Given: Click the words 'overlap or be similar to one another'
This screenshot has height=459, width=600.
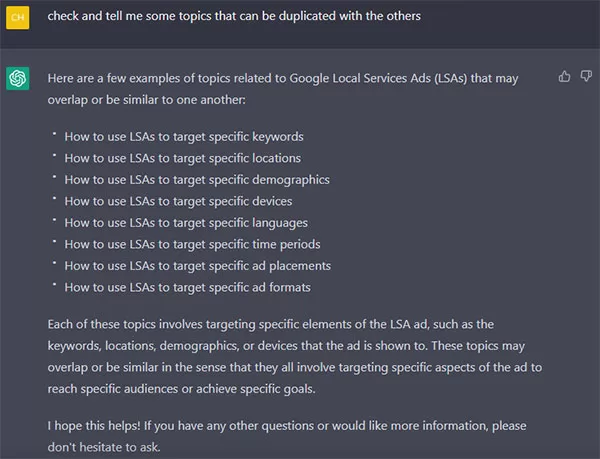Looking at the screenshot, I should coord(146,100).
